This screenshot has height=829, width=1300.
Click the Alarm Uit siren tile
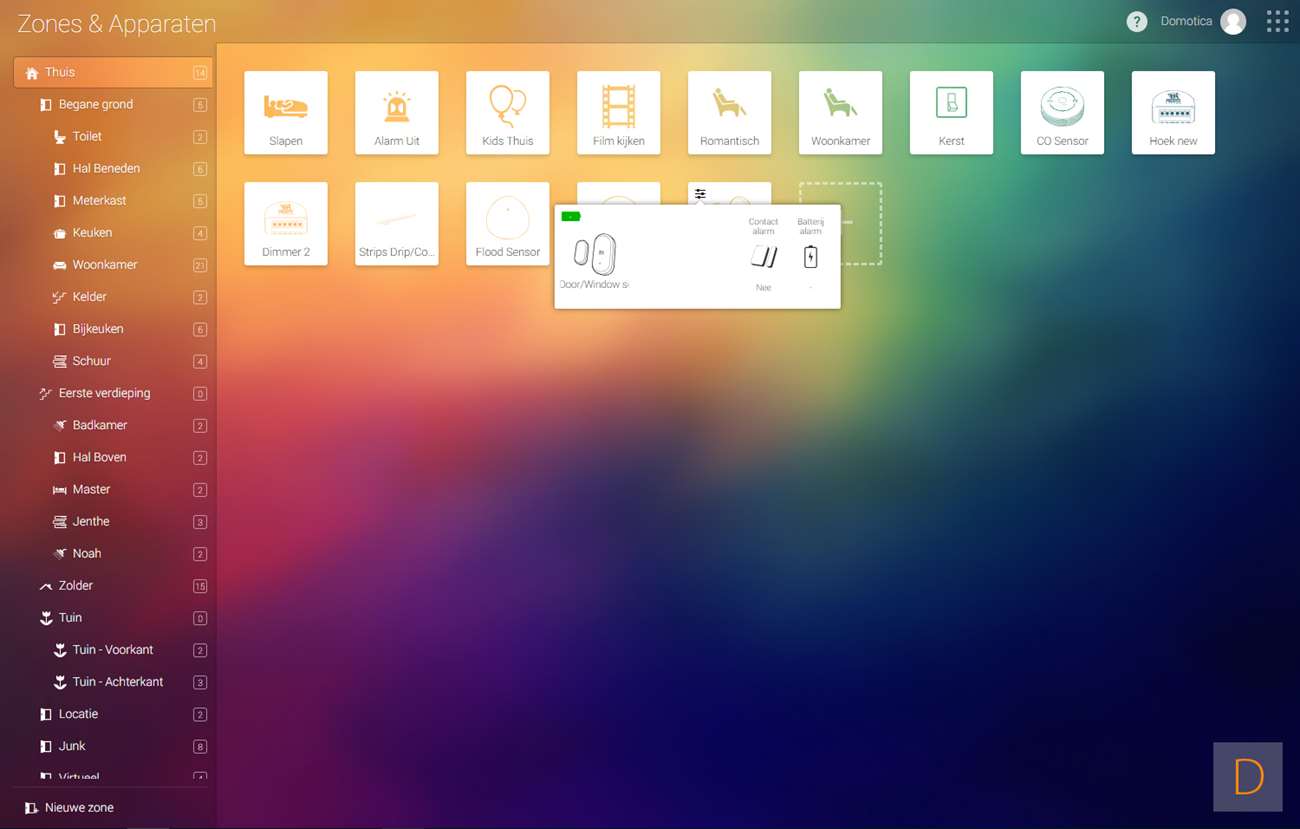click(397, 112)
